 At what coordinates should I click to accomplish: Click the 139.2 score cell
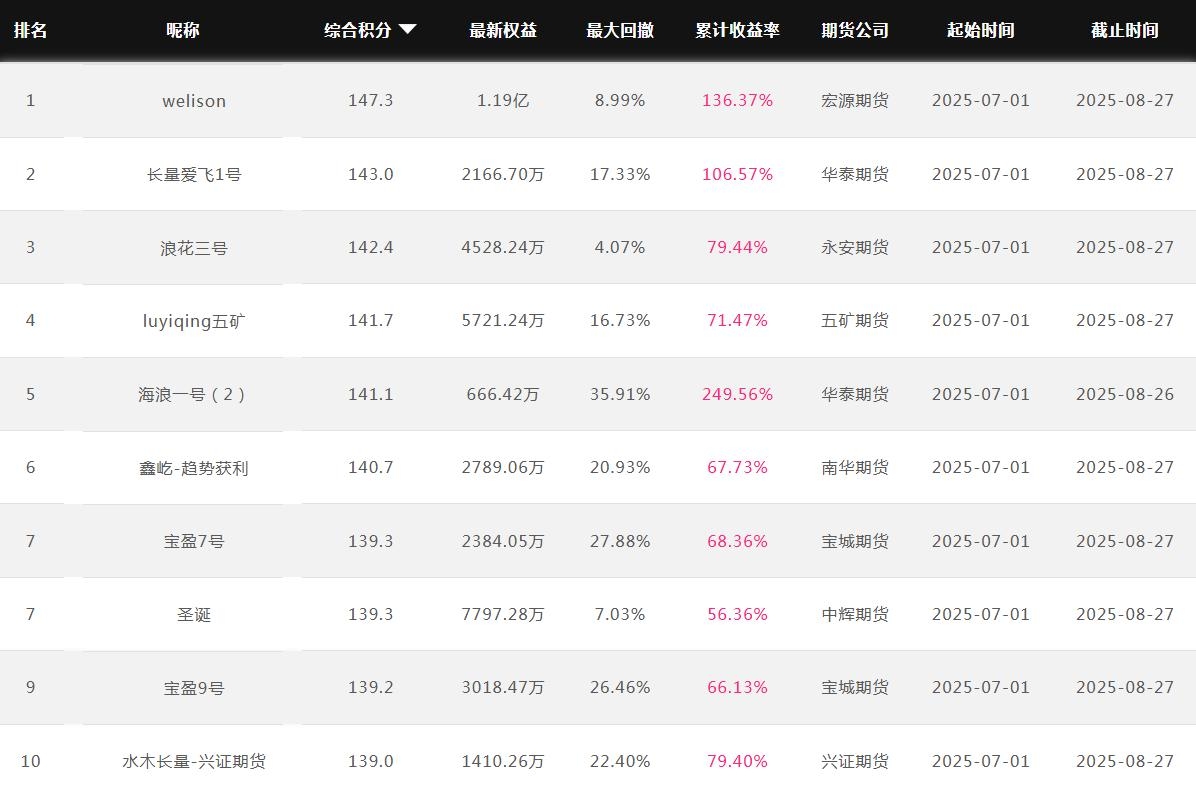click(x=371, y=687)
